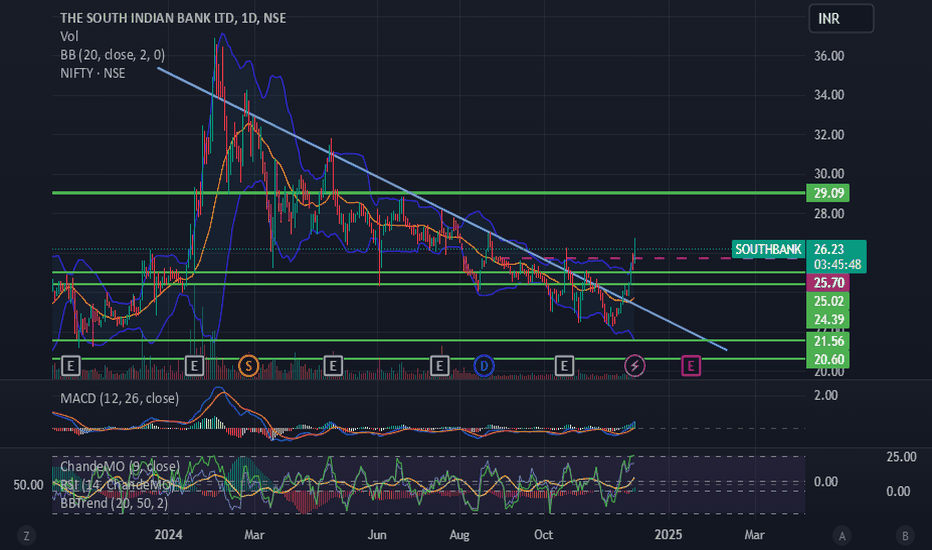Screen dimensions: 932x550
Task: Open BB (20, close, 2, 0) indicator label
Action: click(x=112, y=55)
